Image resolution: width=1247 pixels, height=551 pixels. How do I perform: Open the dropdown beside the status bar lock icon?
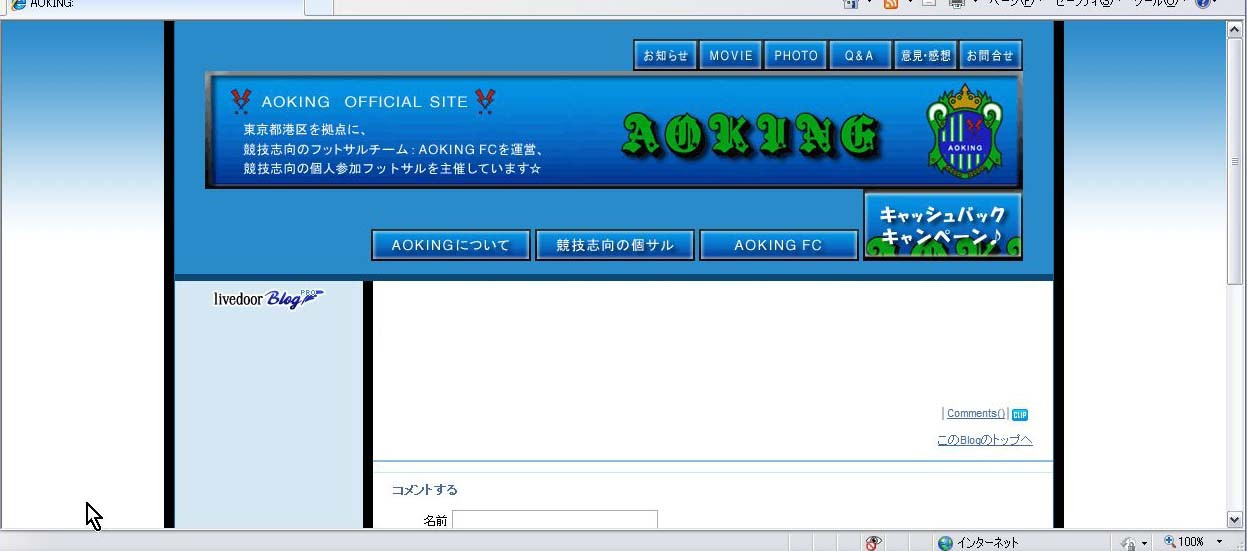click(1144, 543)
